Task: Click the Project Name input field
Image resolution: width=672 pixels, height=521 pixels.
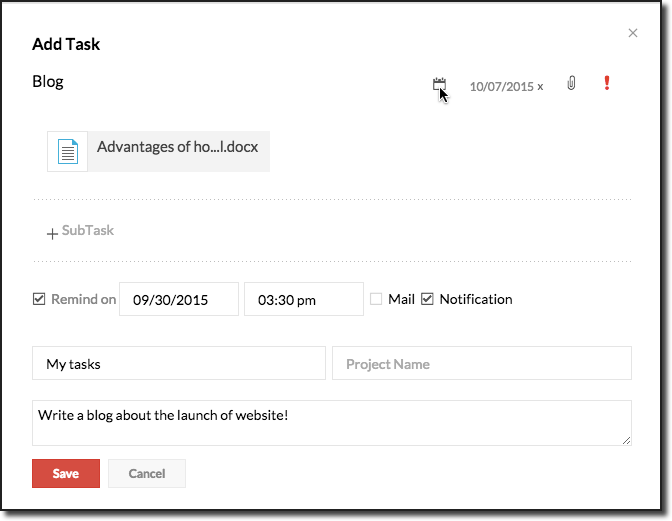Action: 481,364
